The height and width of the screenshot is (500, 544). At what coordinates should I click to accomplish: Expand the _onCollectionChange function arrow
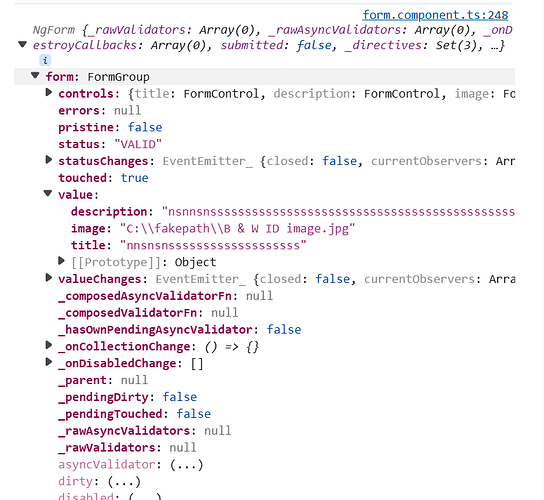coord(49,345)
